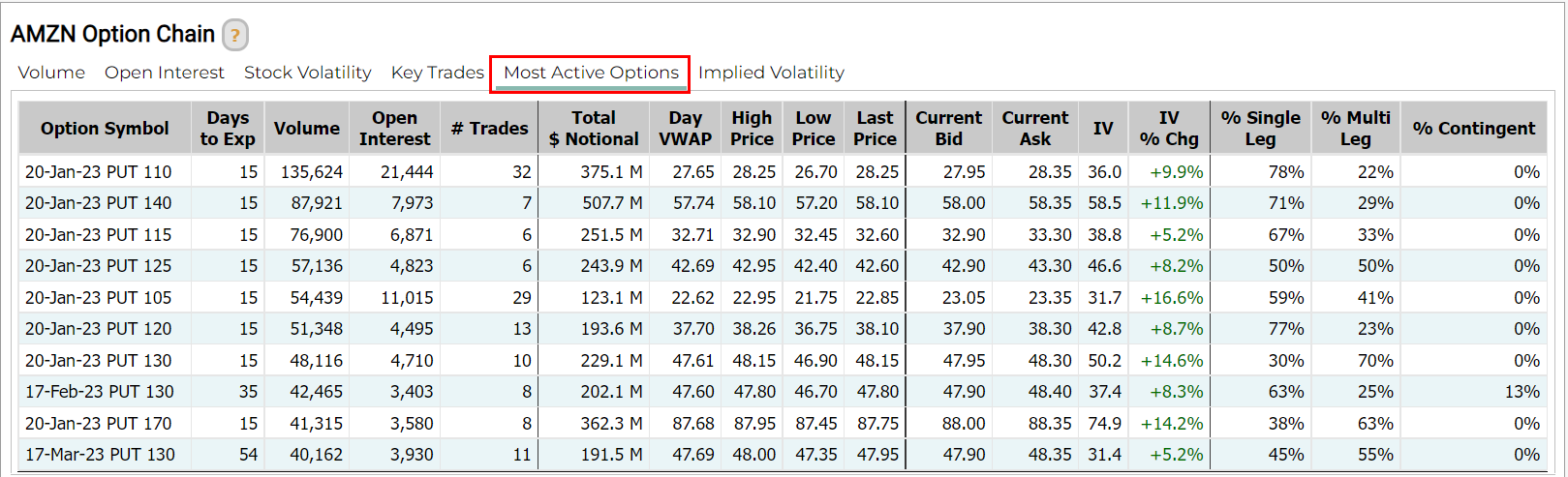The width and height of the screenshot is (1568, 477).
Task: Click days to exp value 35
Action: [248, 391]
